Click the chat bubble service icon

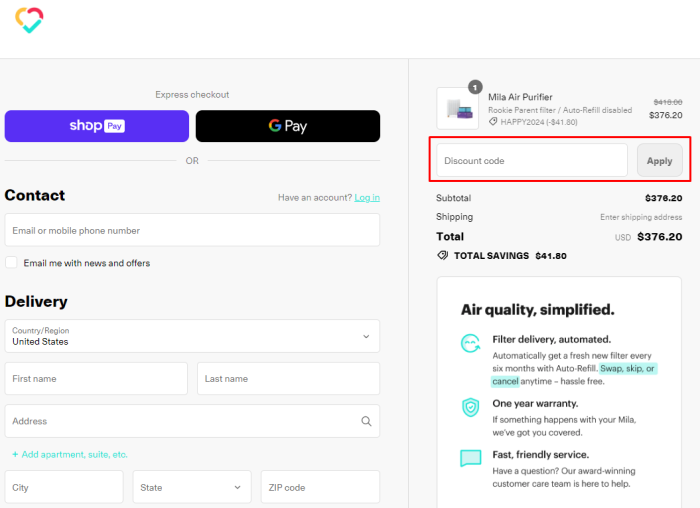[x=471, y=458]
